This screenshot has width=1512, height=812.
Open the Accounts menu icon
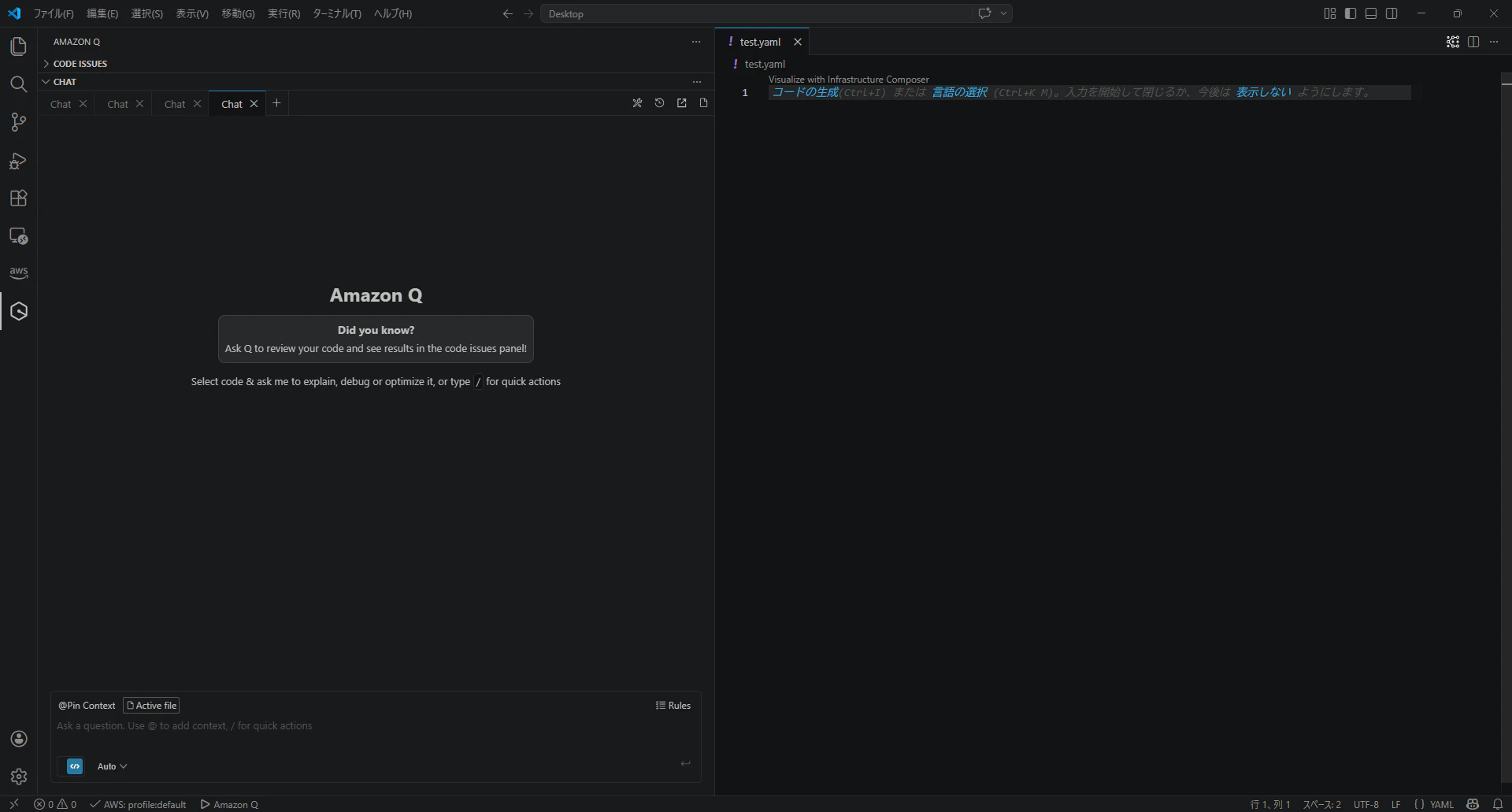[19, 739]
